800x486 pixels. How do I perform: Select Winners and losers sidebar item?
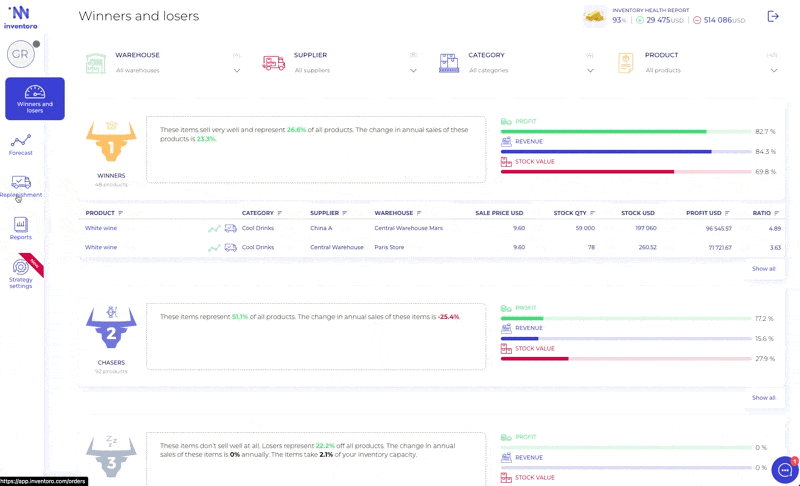pyautogui.click(x=35, y=98)
